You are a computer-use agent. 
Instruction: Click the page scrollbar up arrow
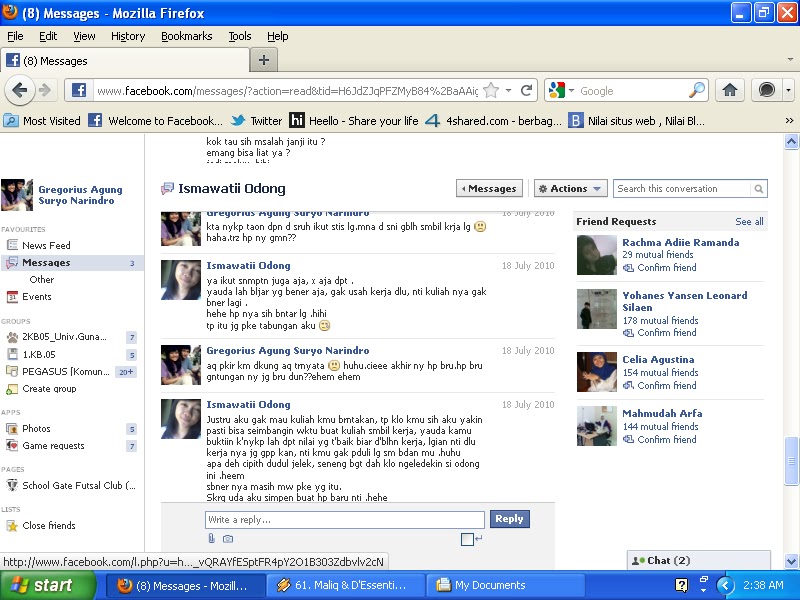pos(791,141)
